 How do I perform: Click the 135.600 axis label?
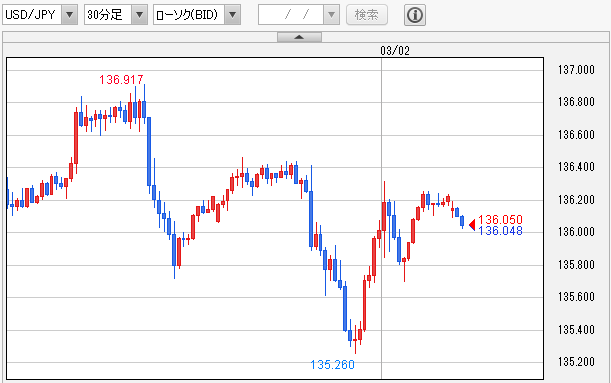click(576, 297)
